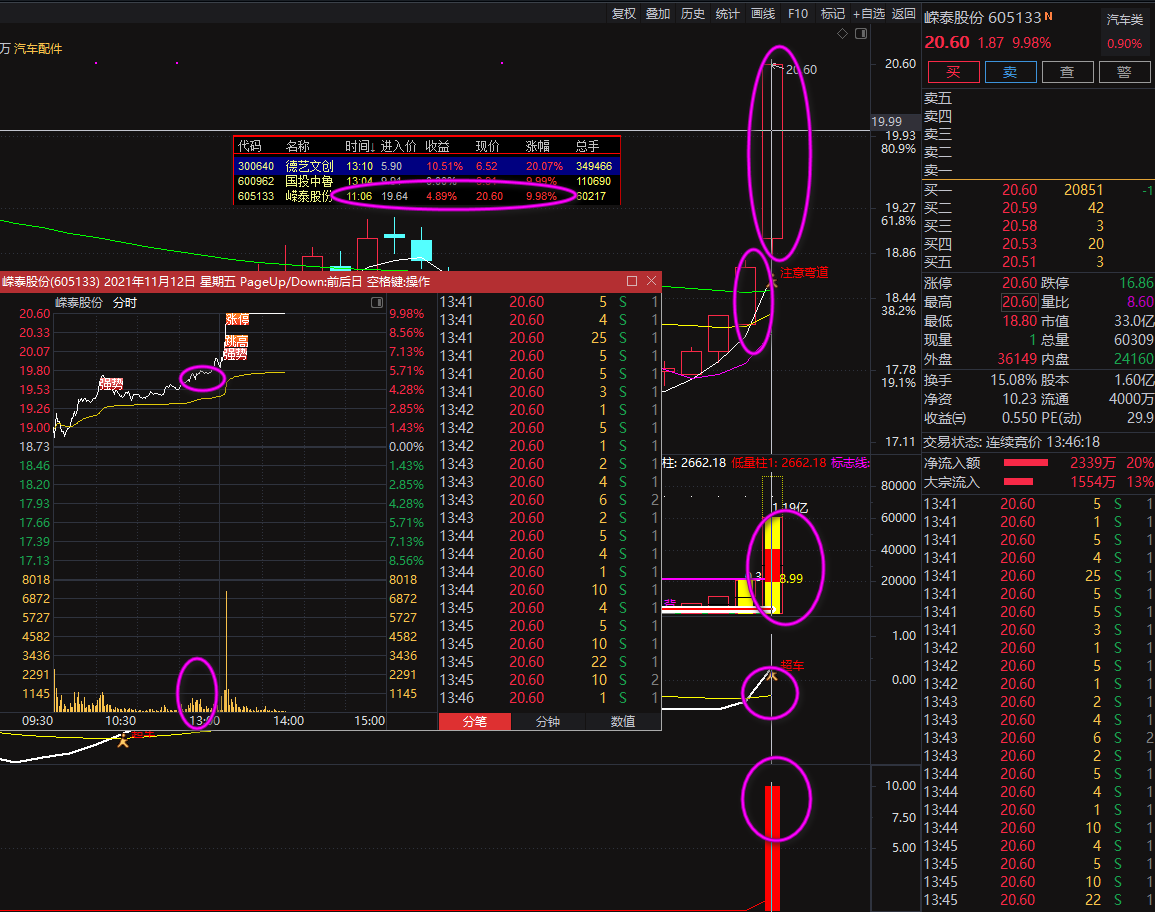Click the 现价 column header
The image size is (1155, 912).
tap(488, 146)
